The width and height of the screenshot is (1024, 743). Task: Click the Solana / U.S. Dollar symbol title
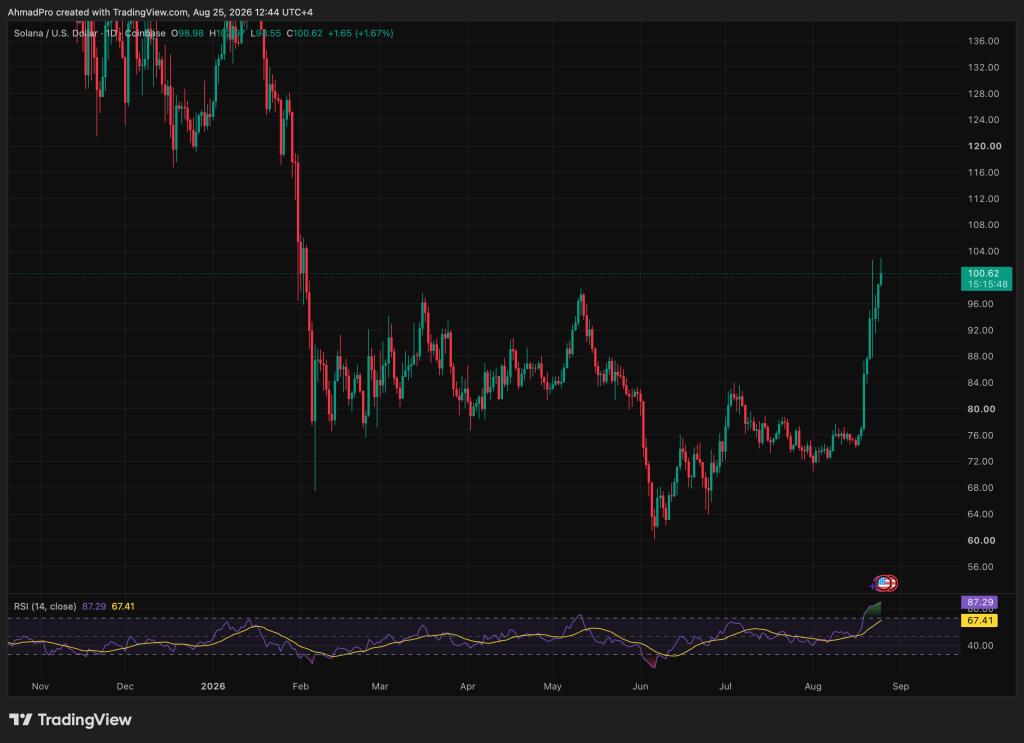pyautogui.click(x=56, y=33)
